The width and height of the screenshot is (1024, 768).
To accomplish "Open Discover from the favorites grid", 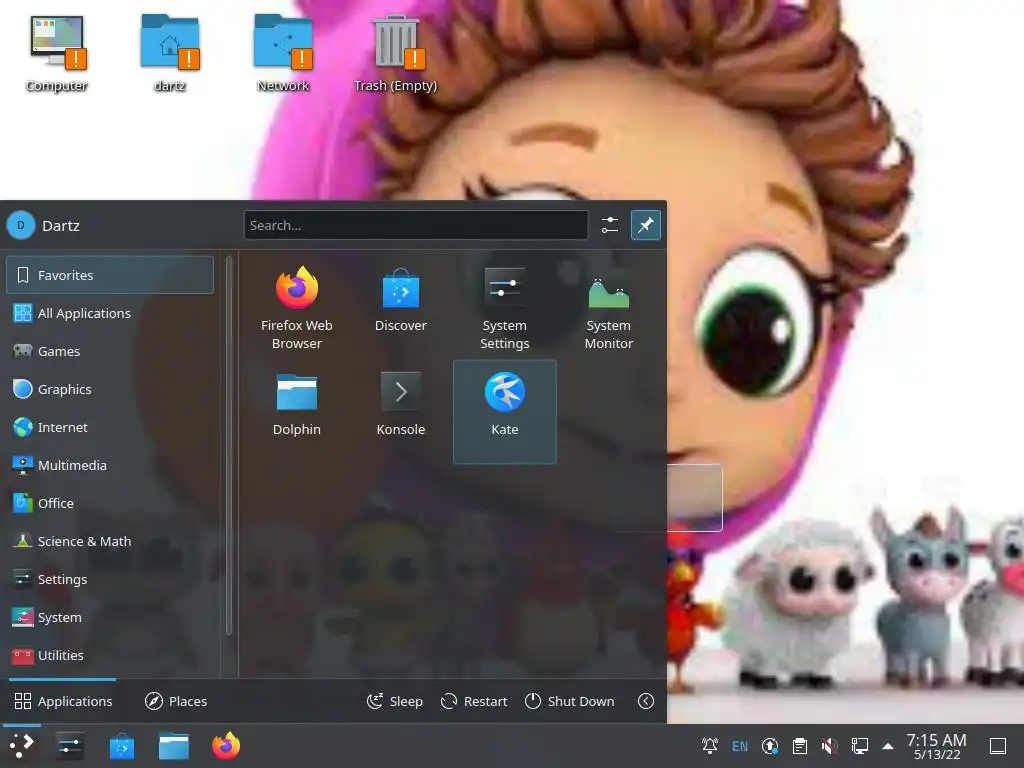I will (x=400, y=308).
